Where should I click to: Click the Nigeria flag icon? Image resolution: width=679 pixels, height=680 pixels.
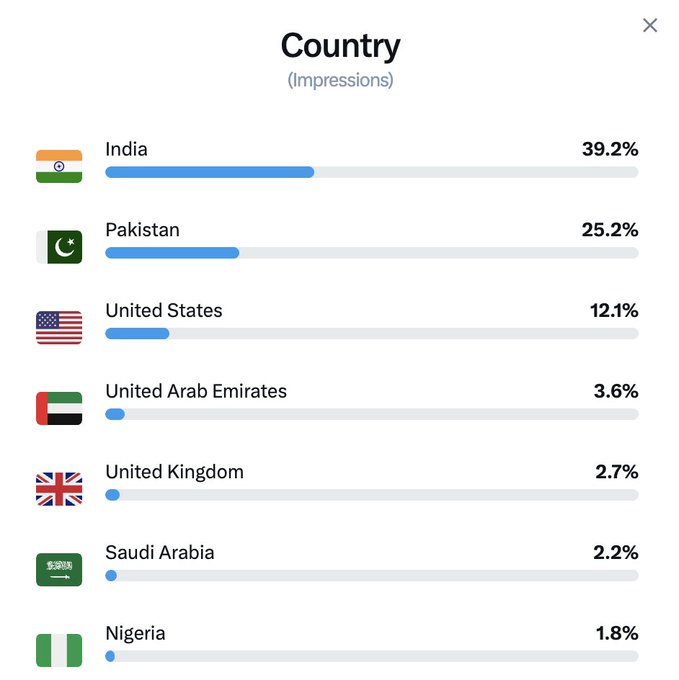coord(59,650)
